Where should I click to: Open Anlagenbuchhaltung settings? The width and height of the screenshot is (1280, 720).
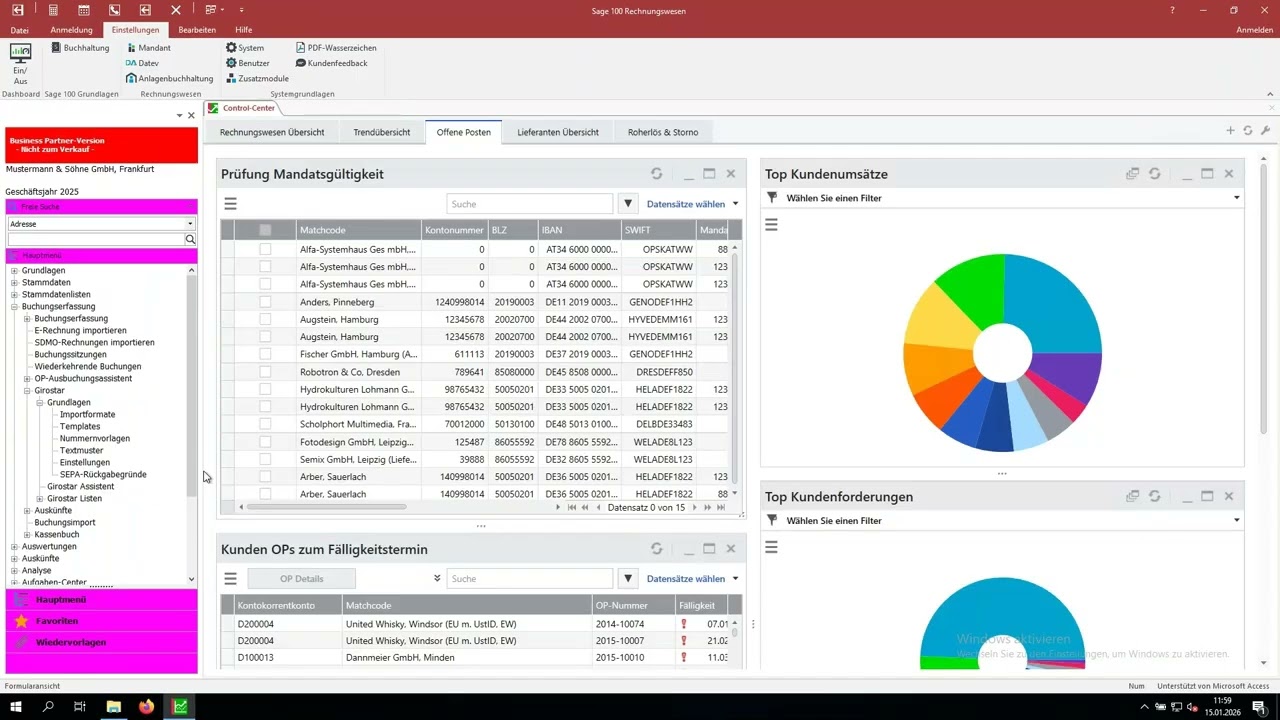pyautogui.click(x=169, y=78)
